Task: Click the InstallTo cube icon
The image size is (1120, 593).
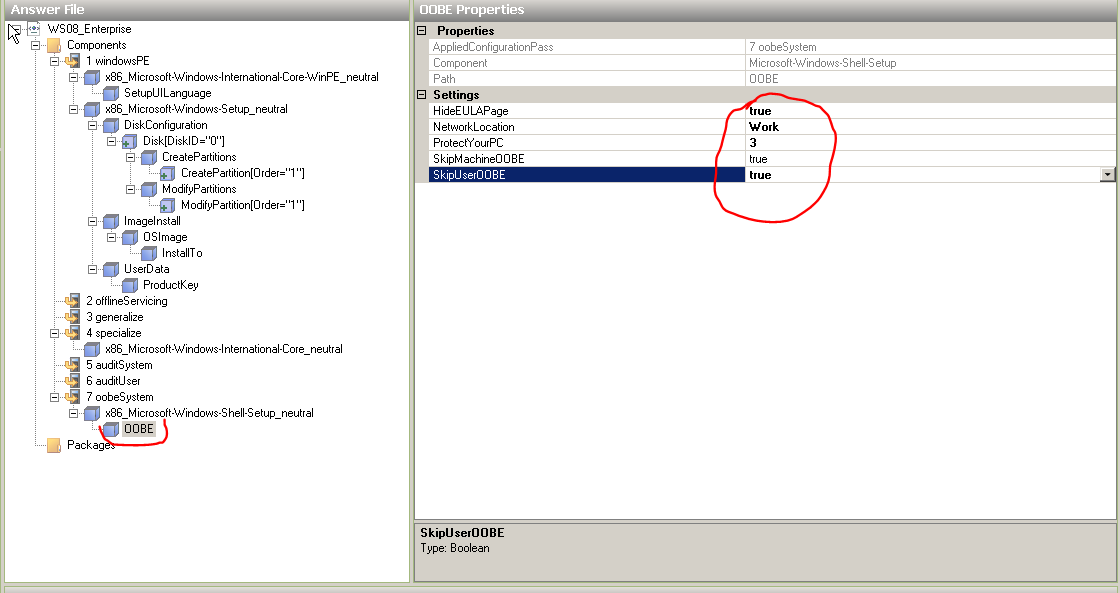Action: tap(149, 253)
